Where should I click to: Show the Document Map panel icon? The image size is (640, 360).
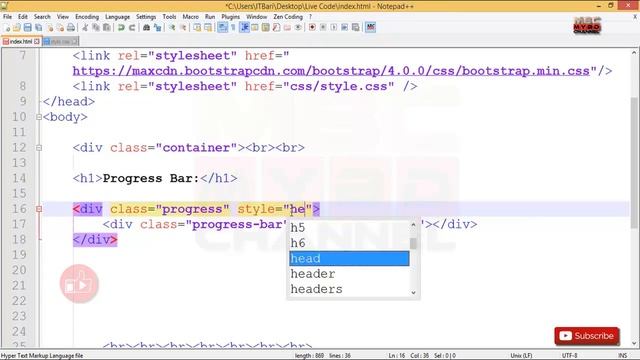point(266,27)
